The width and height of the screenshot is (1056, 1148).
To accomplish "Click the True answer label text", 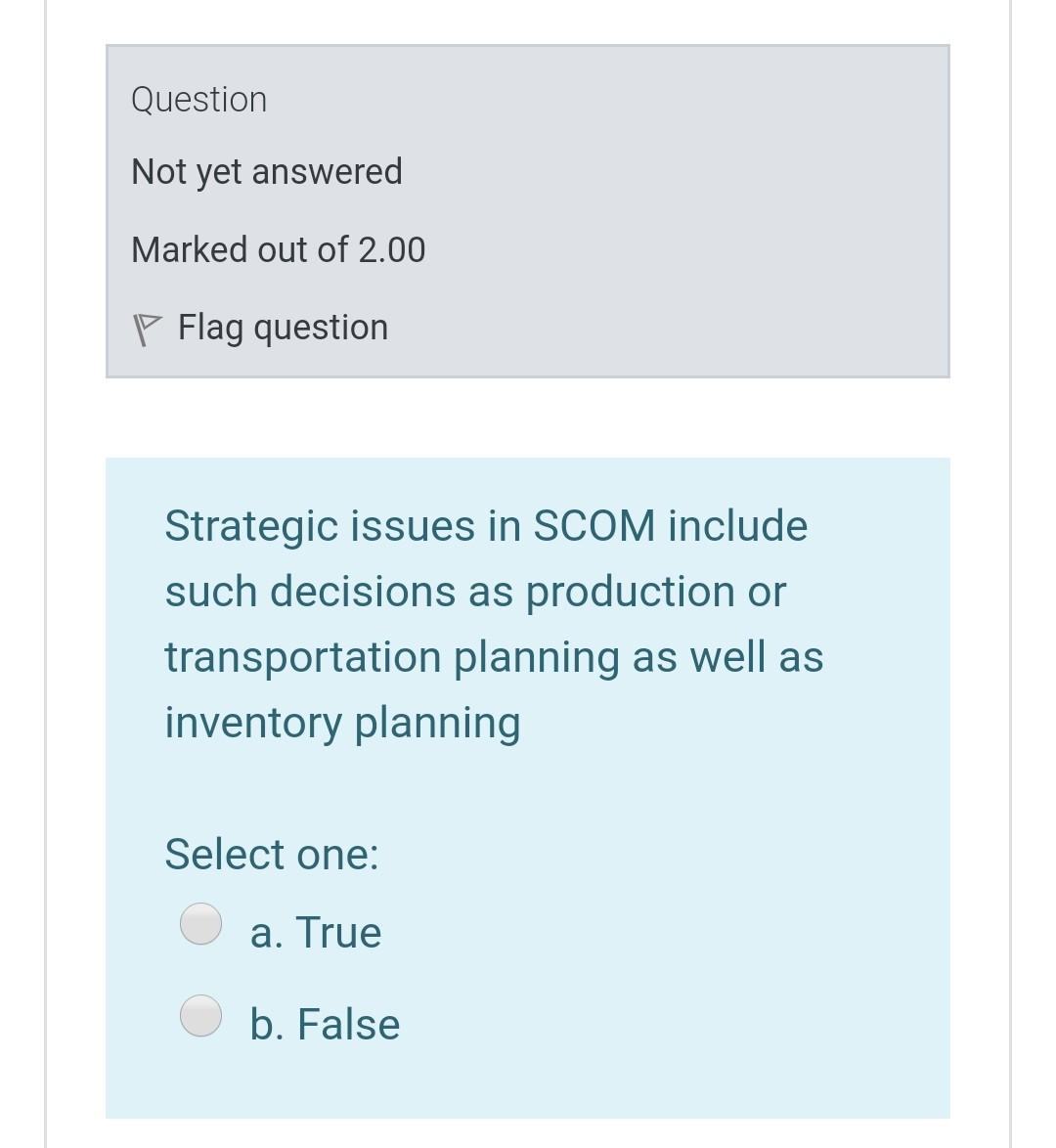I will point(315,931).
